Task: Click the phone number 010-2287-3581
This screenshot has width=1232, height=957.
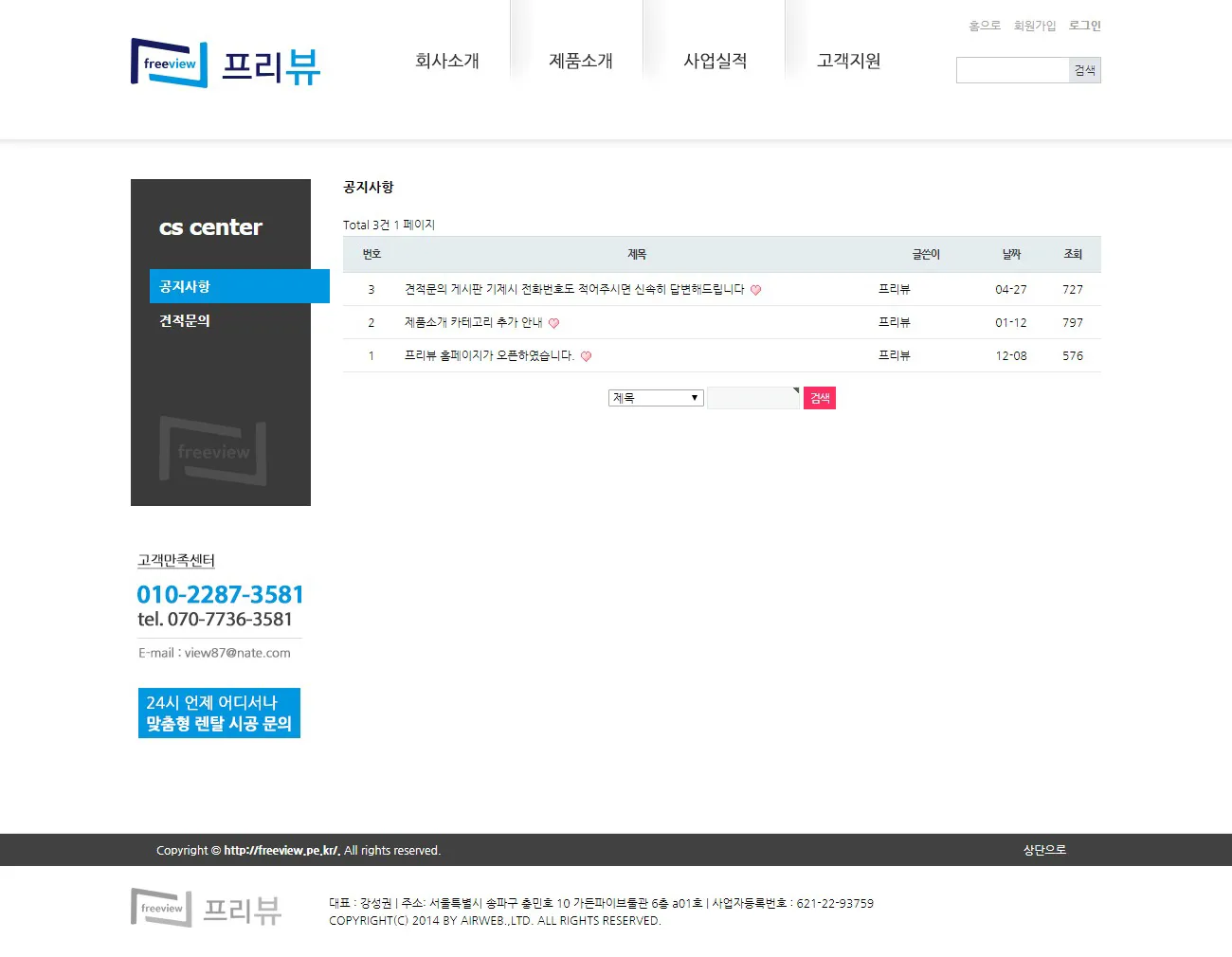Action: pos(220,594)
